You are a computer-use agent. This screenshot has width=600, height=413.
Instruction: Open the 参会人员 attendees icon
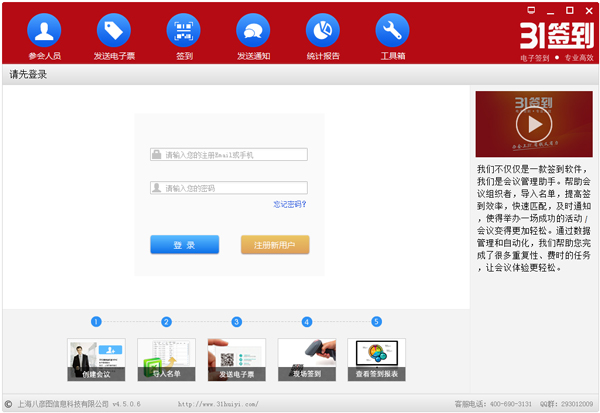44,31
